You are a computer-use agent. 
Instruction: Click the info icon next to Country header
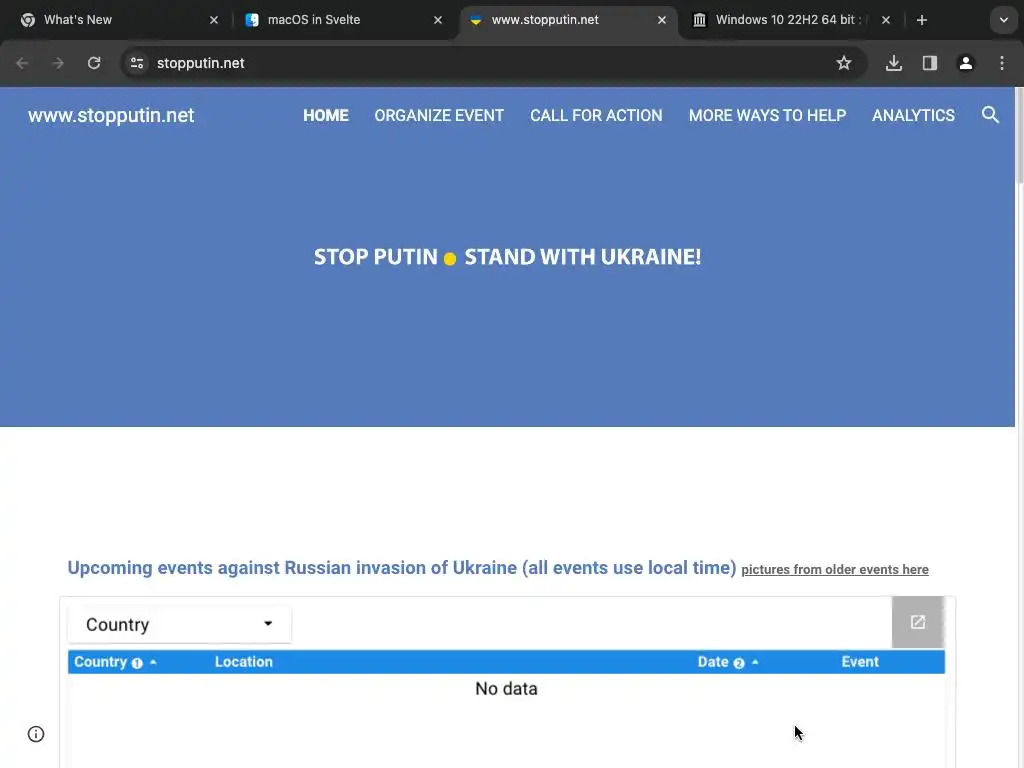click(136, 663)
